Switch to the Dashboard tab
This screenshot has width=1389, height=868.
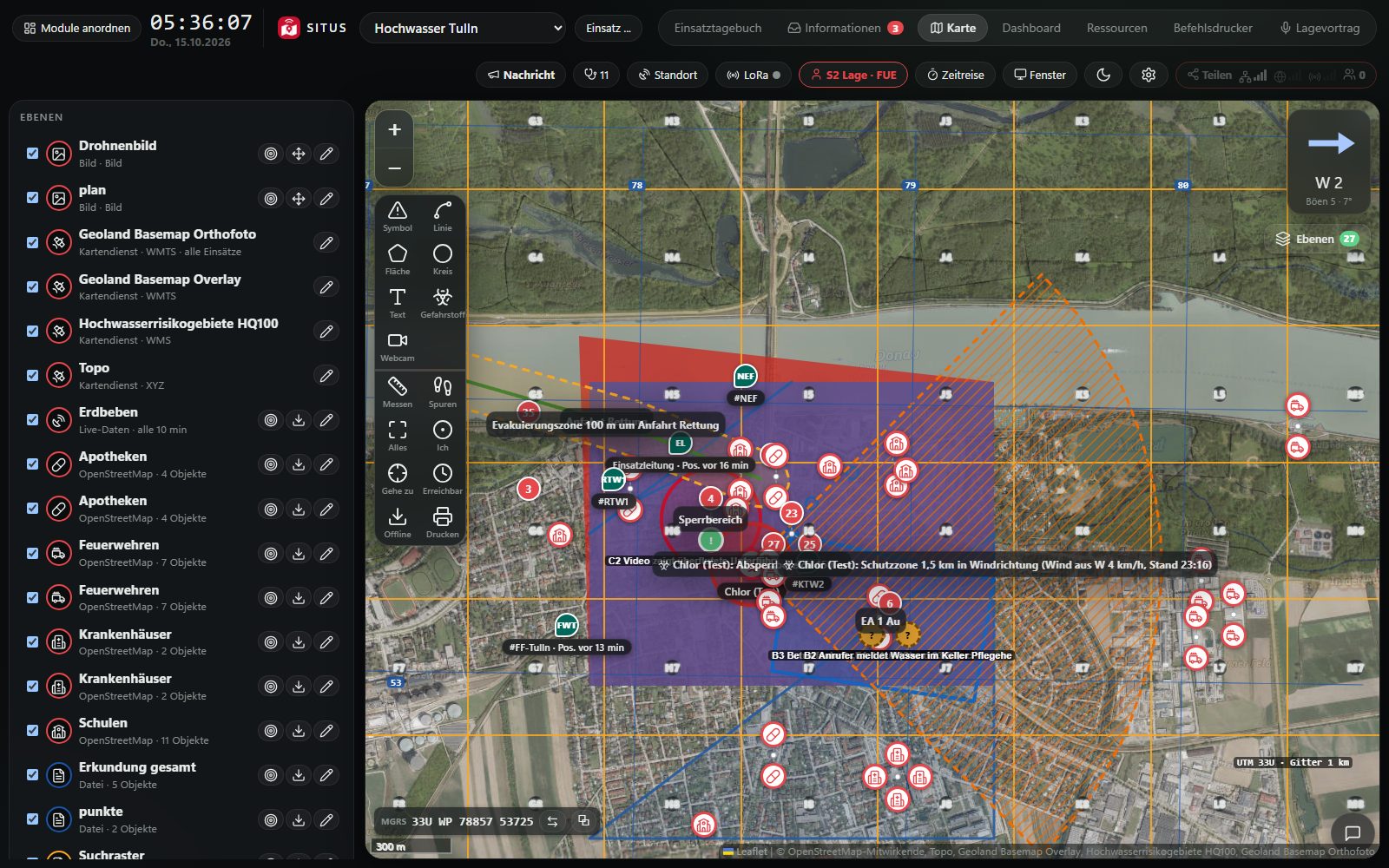[1031, 28]
